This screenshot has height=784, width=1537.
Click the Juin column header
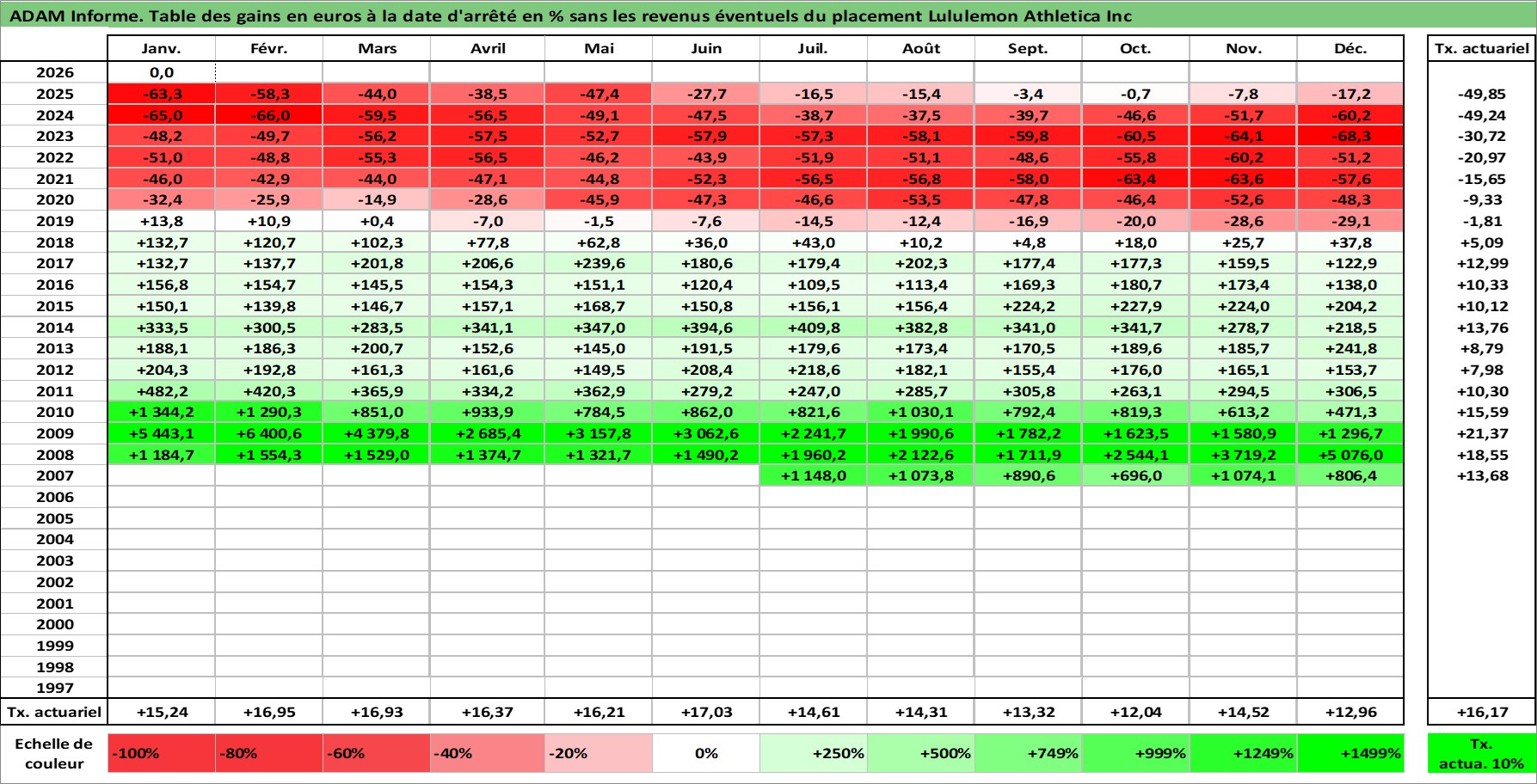[x=706, y=48]
